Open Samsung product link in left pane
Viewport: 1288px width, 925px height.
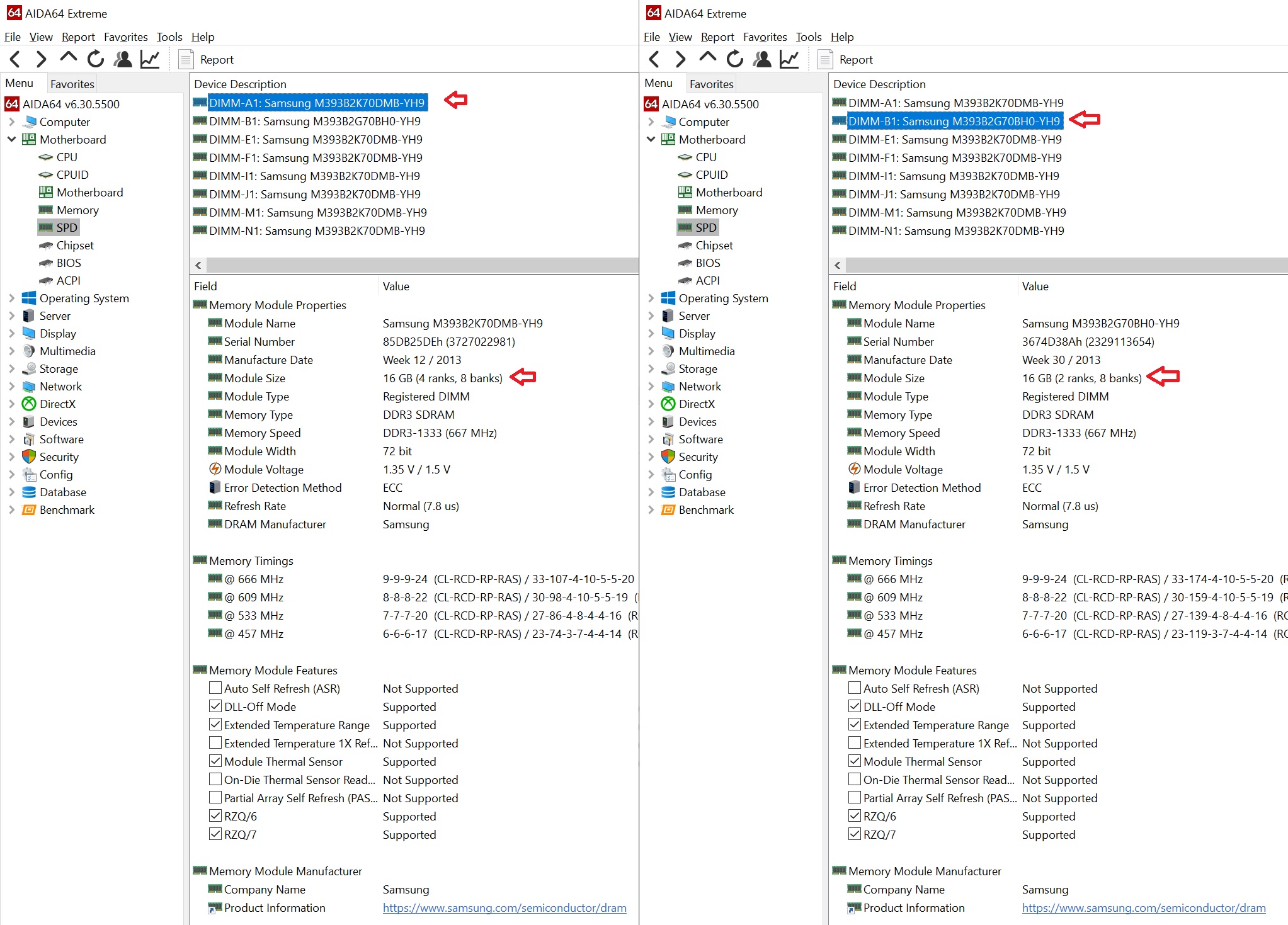[x=504, y=907]
